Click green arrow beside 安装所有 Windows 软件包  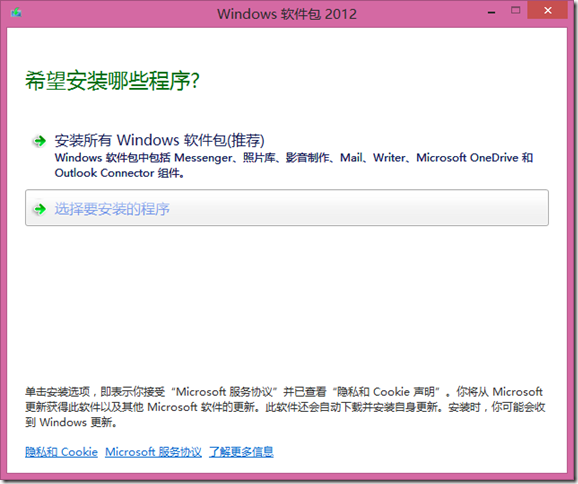click(x=39, y=141)
